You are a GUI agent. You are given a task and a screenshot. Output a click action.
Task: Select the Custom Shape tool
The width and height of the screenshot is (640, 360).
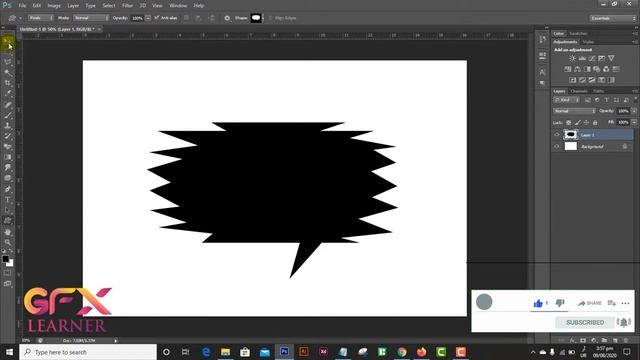point(8,221)
